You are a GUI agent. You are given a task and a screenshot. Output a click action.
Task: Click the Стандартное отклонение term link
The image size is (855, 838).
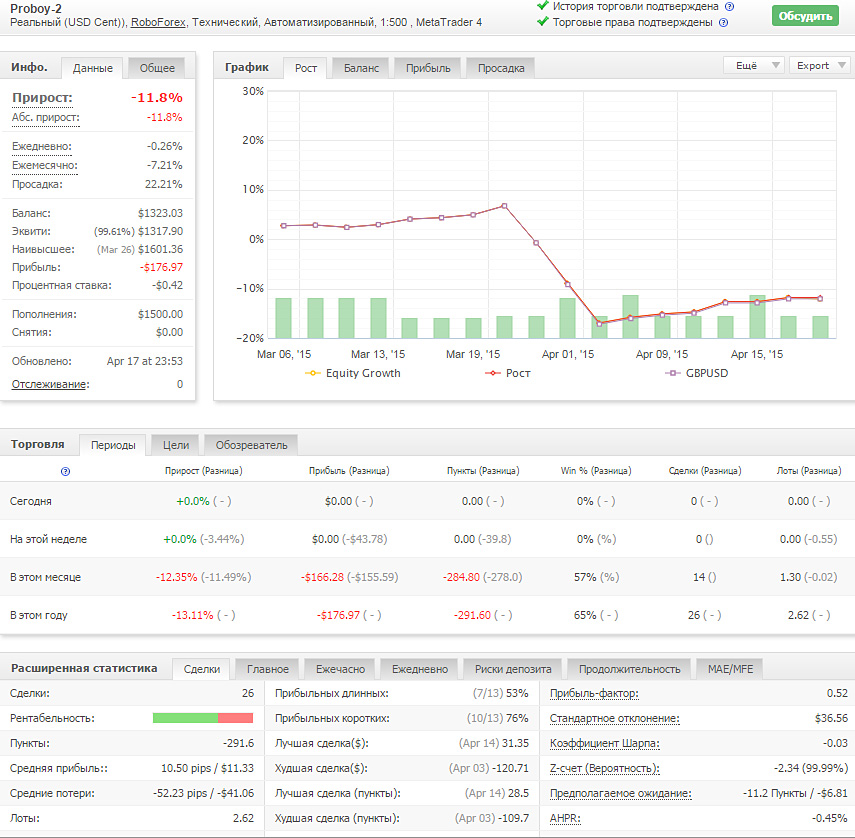[615, 719]
